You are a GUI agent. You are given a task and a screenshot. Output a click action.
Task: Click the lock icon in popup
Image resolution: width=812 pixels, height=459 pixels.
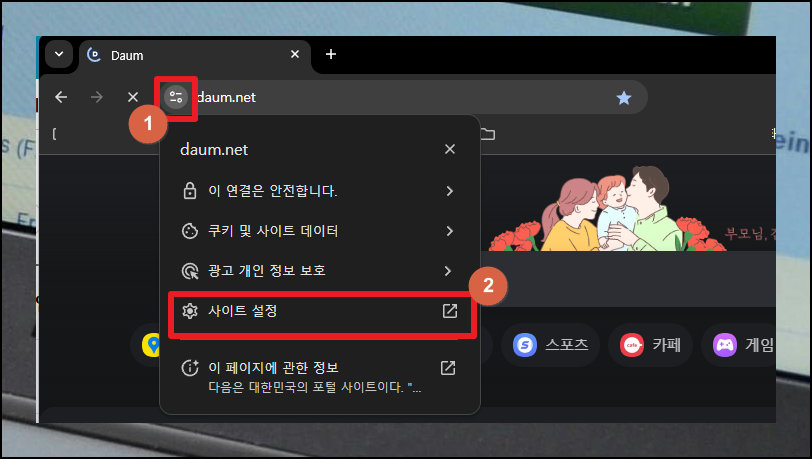coord(190,191)
